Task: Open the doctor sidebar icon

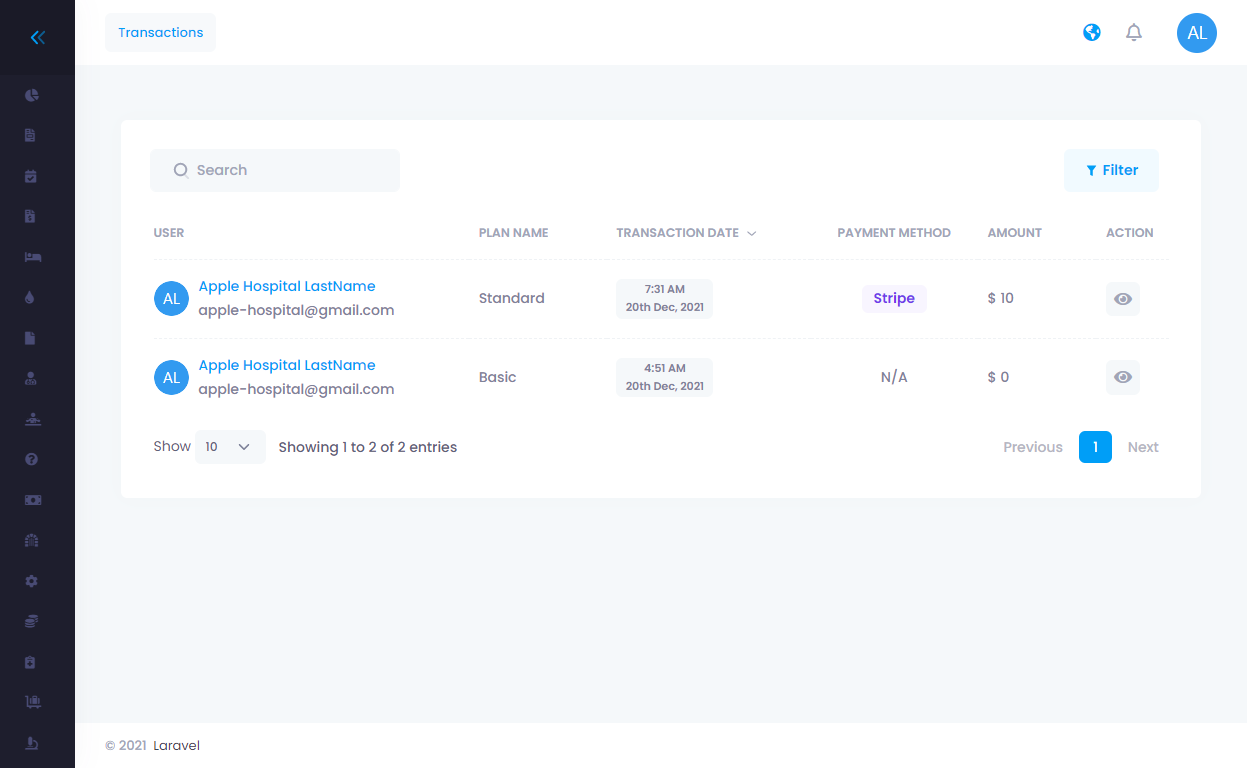Action: tap(32, 378)
